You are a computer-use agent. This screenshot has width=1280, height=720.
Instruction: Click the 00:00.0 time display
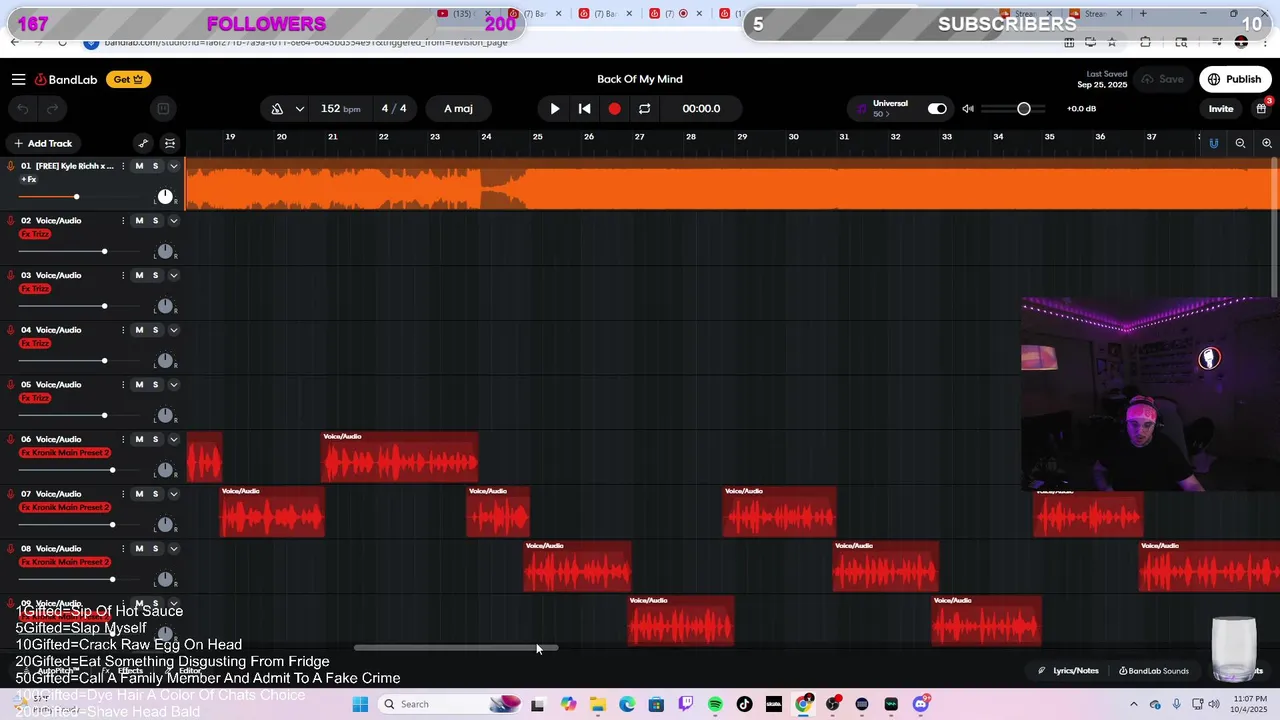tap(701, 109)
